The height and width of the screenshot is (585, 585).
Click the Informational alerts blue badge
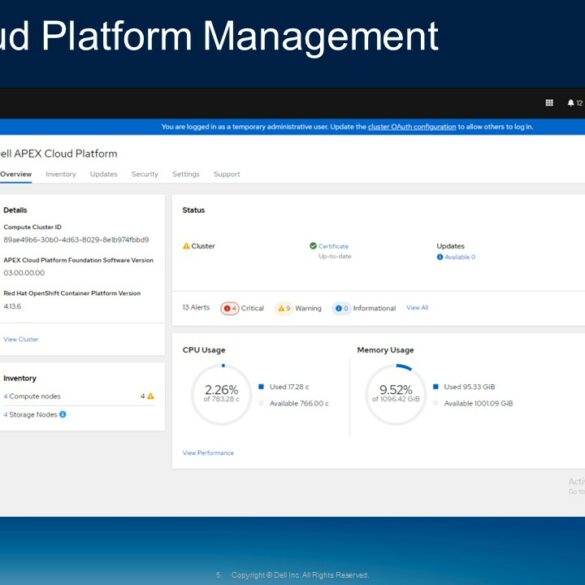(x=342, y=308)
